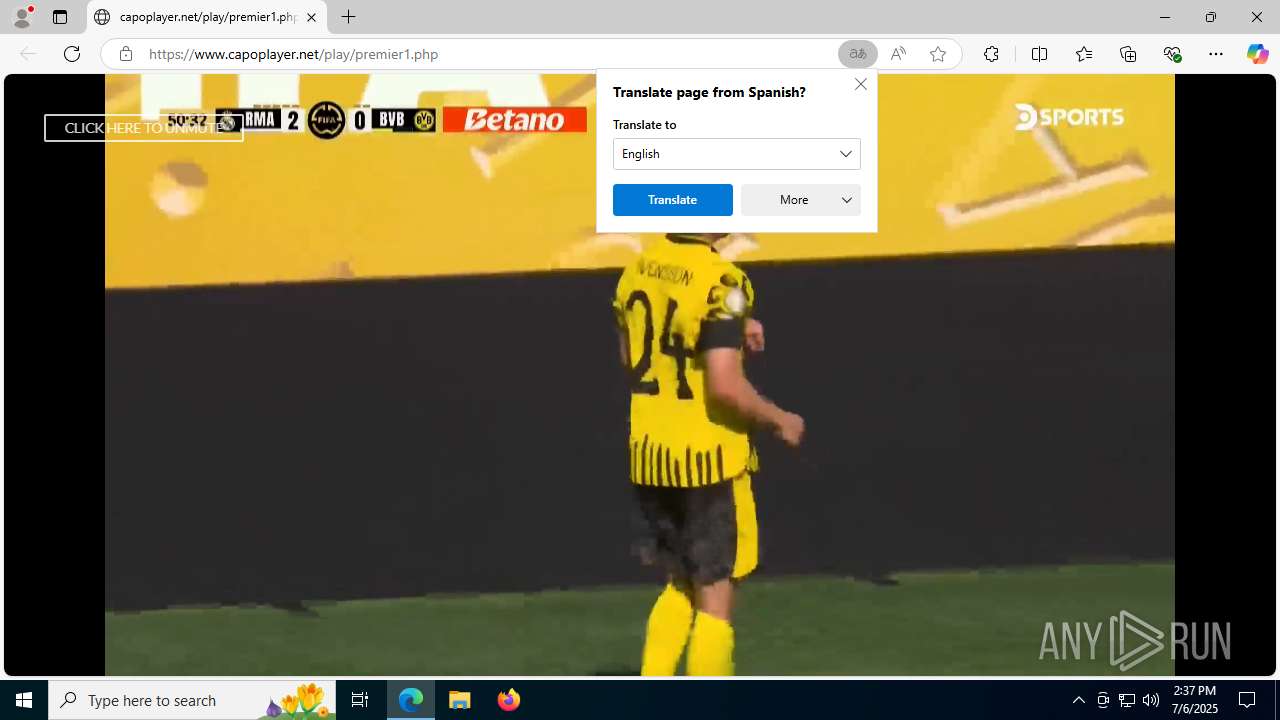Open Favorites list

tap(1084, 54)
